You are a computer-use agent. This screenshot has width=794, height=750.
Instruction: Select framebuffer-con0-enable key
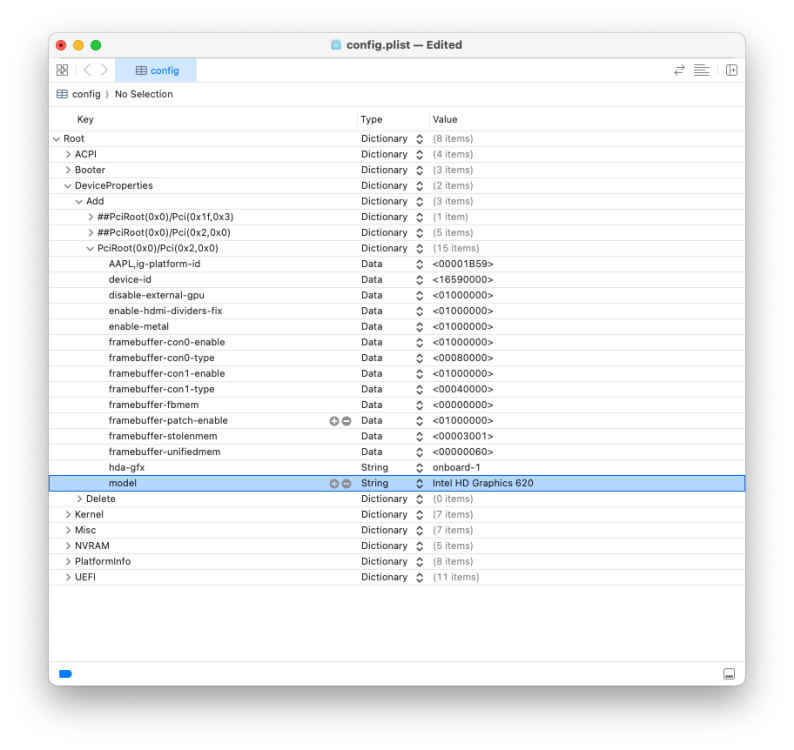tap(167, 342)
